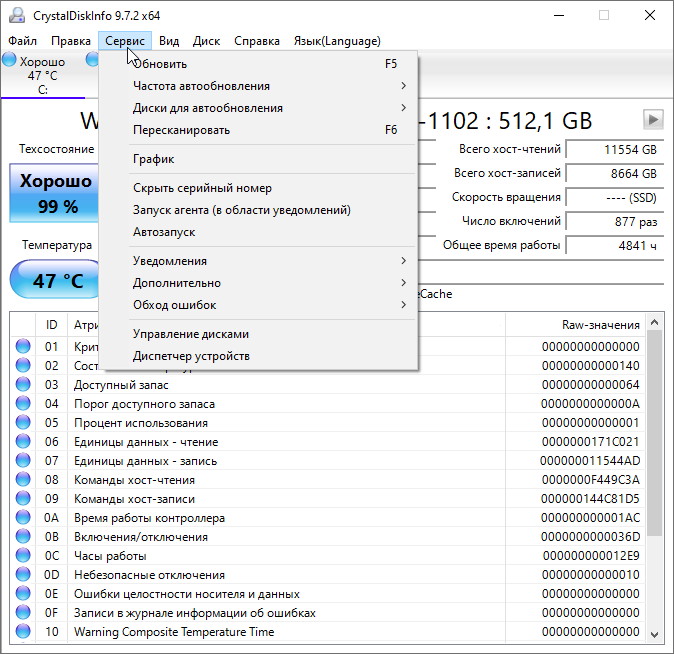This screenshot has width=674, height=654.
Task: Expand Диски для автообновления submenu
Action: pos(258,108)
